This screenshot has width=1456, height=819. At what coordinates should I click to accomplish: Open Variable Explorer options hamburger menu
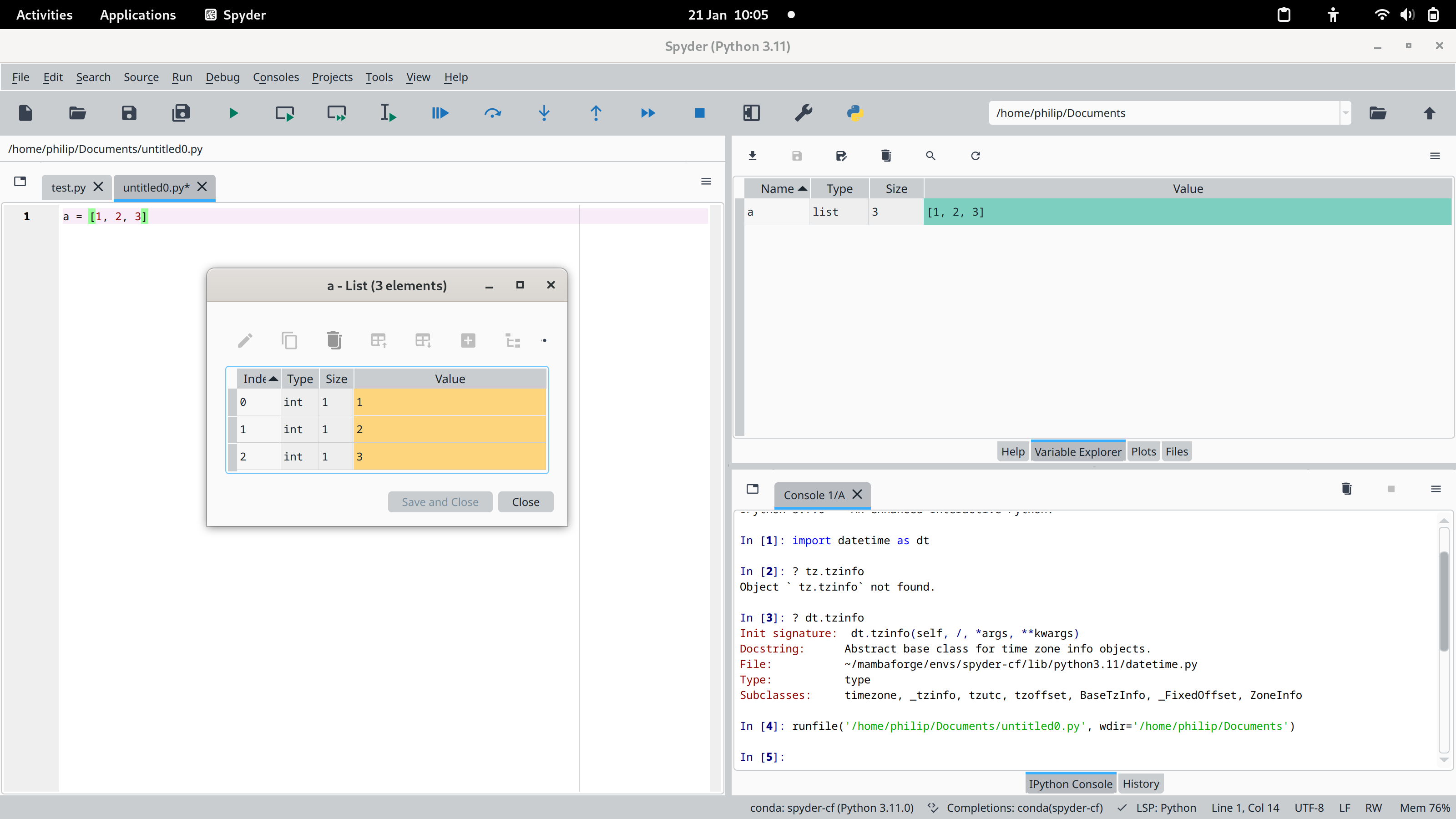coord(1435,156)
